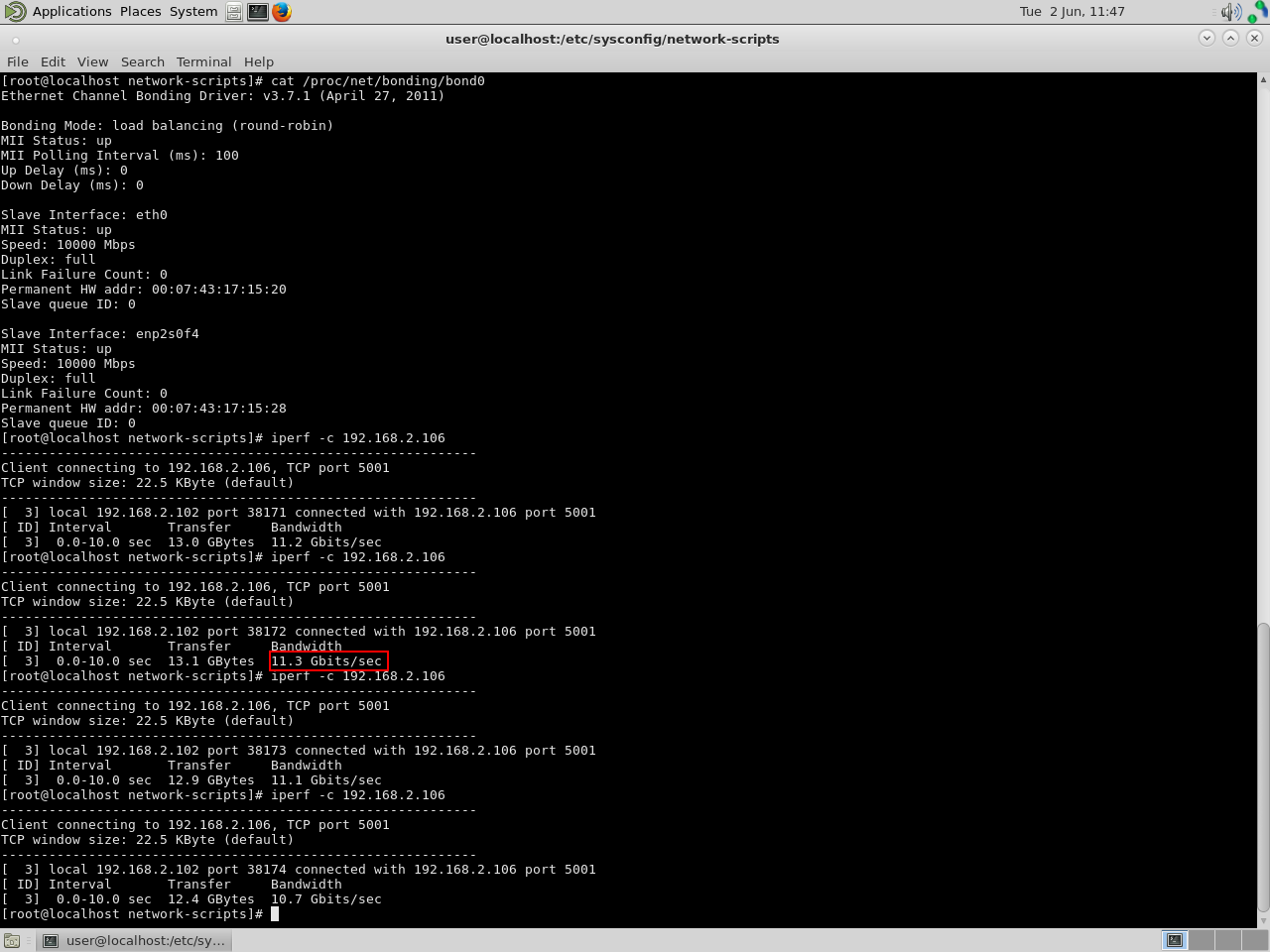Open Firefox web browser from panel

coord(282,12)
